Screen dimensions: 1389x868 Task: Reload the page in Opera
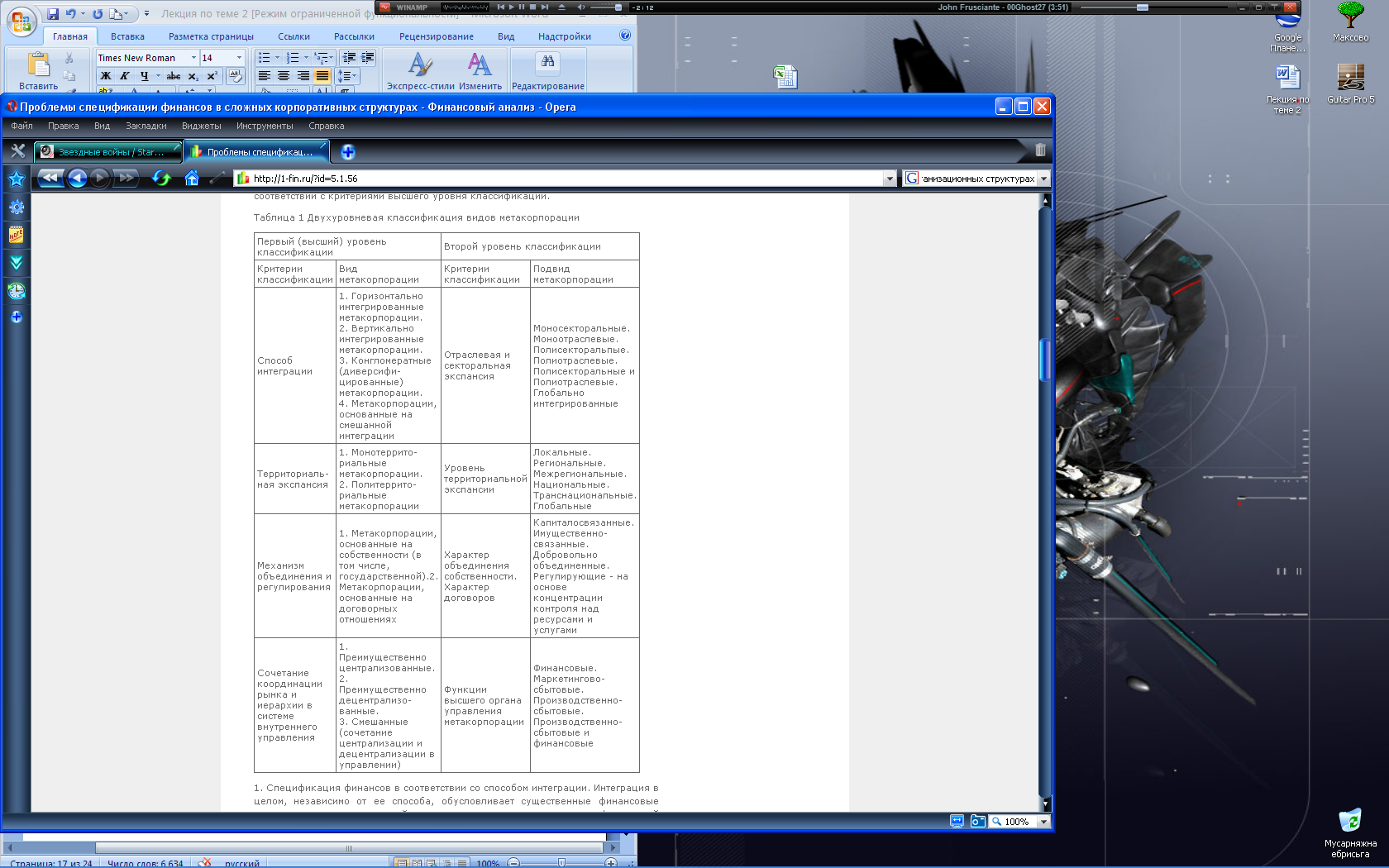pos(161,178)
